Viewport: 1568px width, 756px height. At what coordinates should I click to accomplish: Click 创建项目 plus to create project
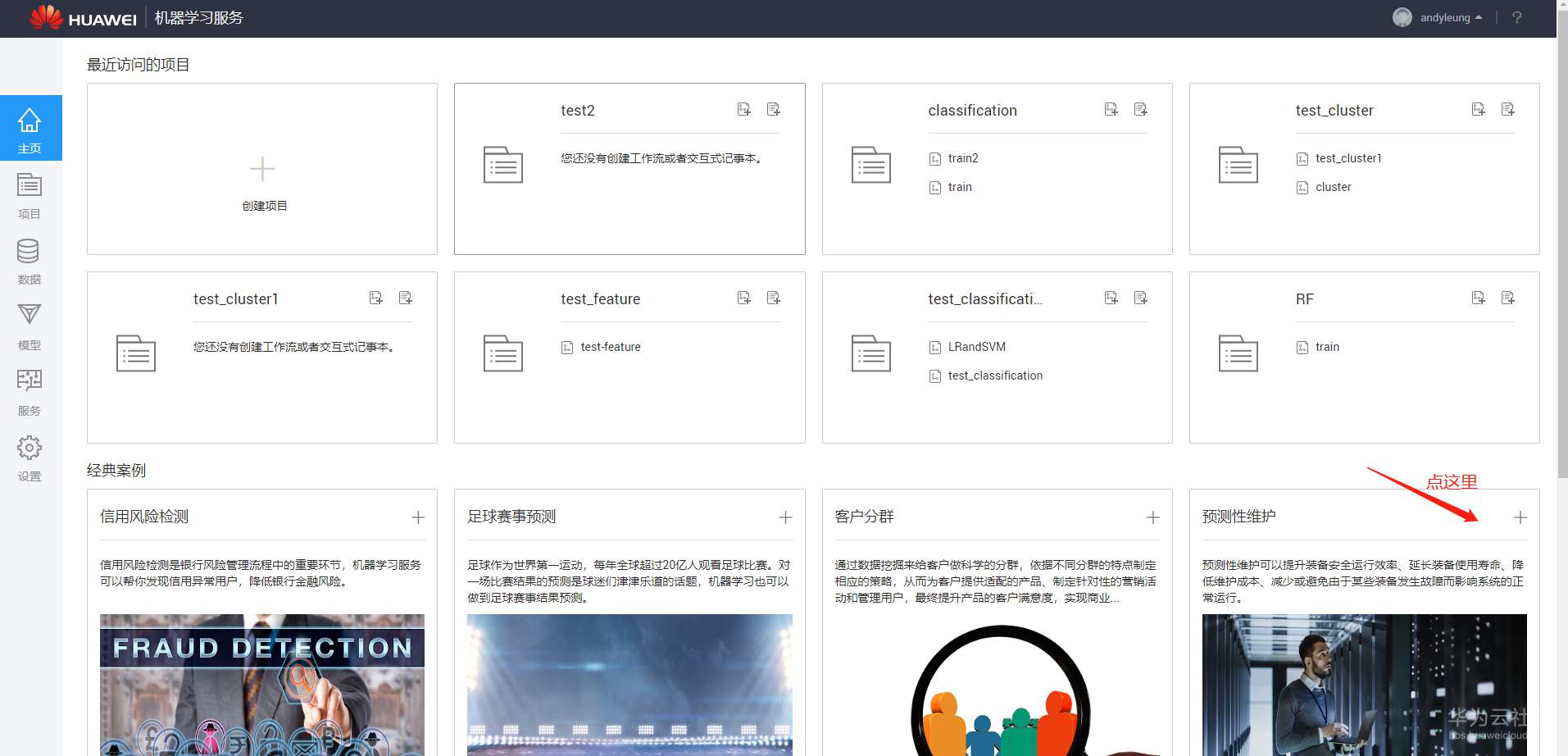pos(262,169)
